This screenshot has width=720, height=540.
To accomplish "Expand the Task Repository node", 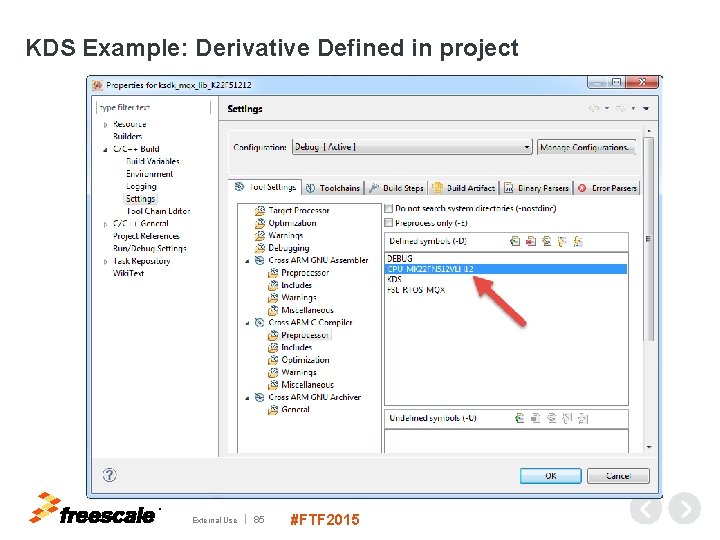I will click(x=106, y=262).
